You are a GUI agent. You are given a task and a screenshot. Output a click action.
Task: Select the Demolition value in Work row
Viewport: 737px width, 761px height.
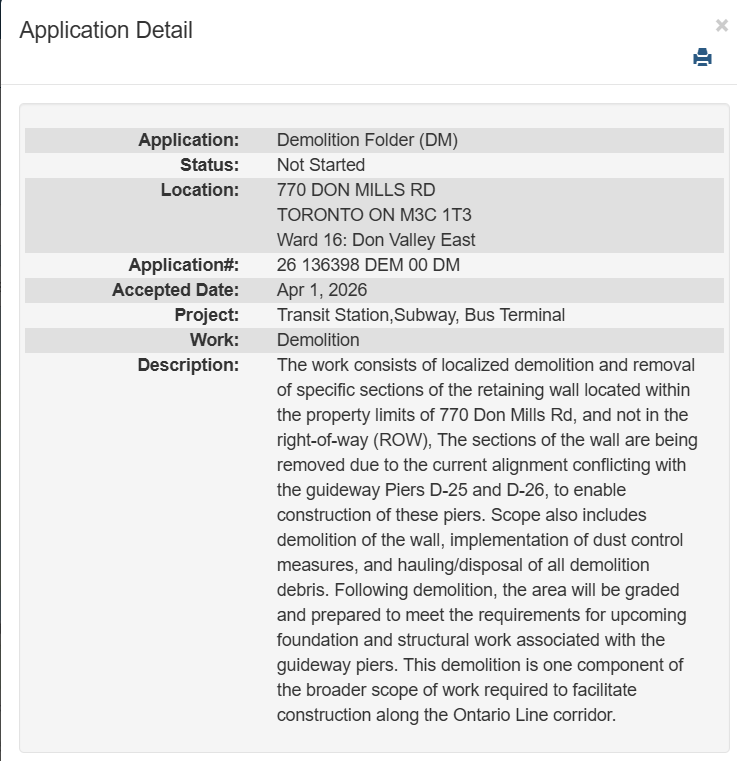click(x=318, y=340)
